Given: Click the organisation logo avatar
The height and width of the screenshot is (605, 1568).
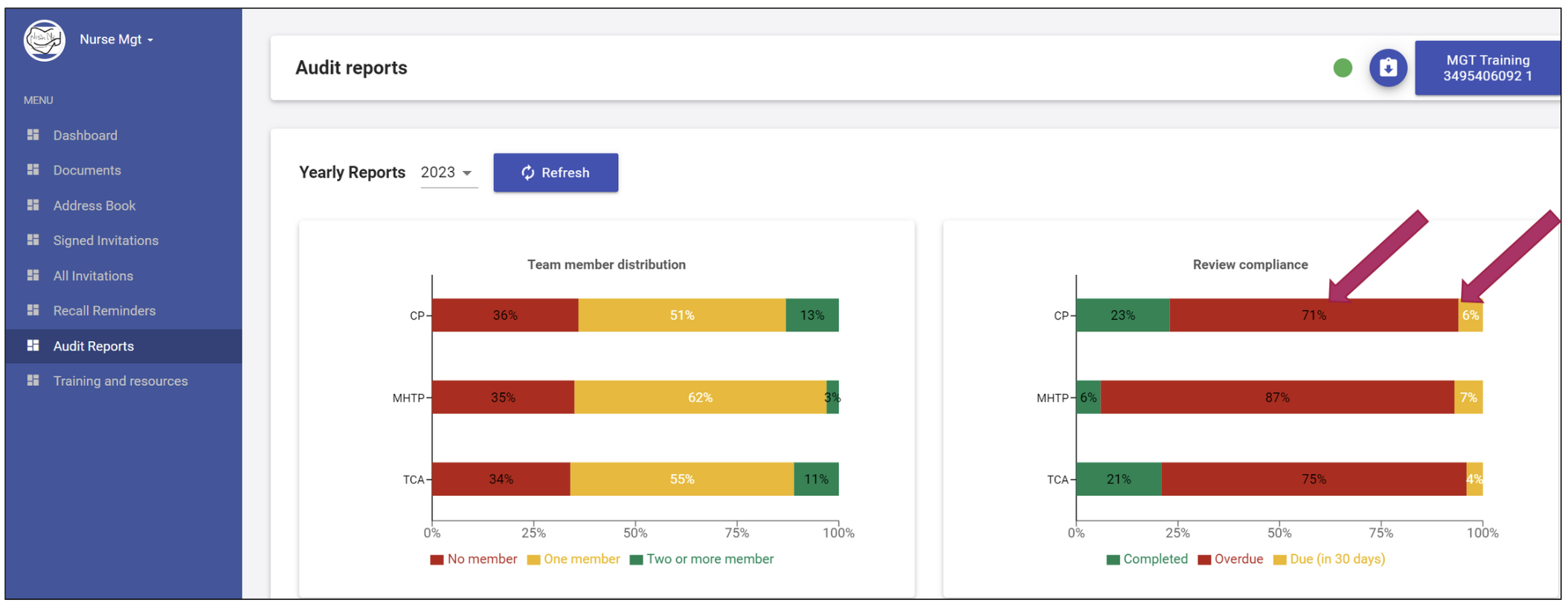Looking at the screenshot, I should pyautogui.click(x=44, y=40).
